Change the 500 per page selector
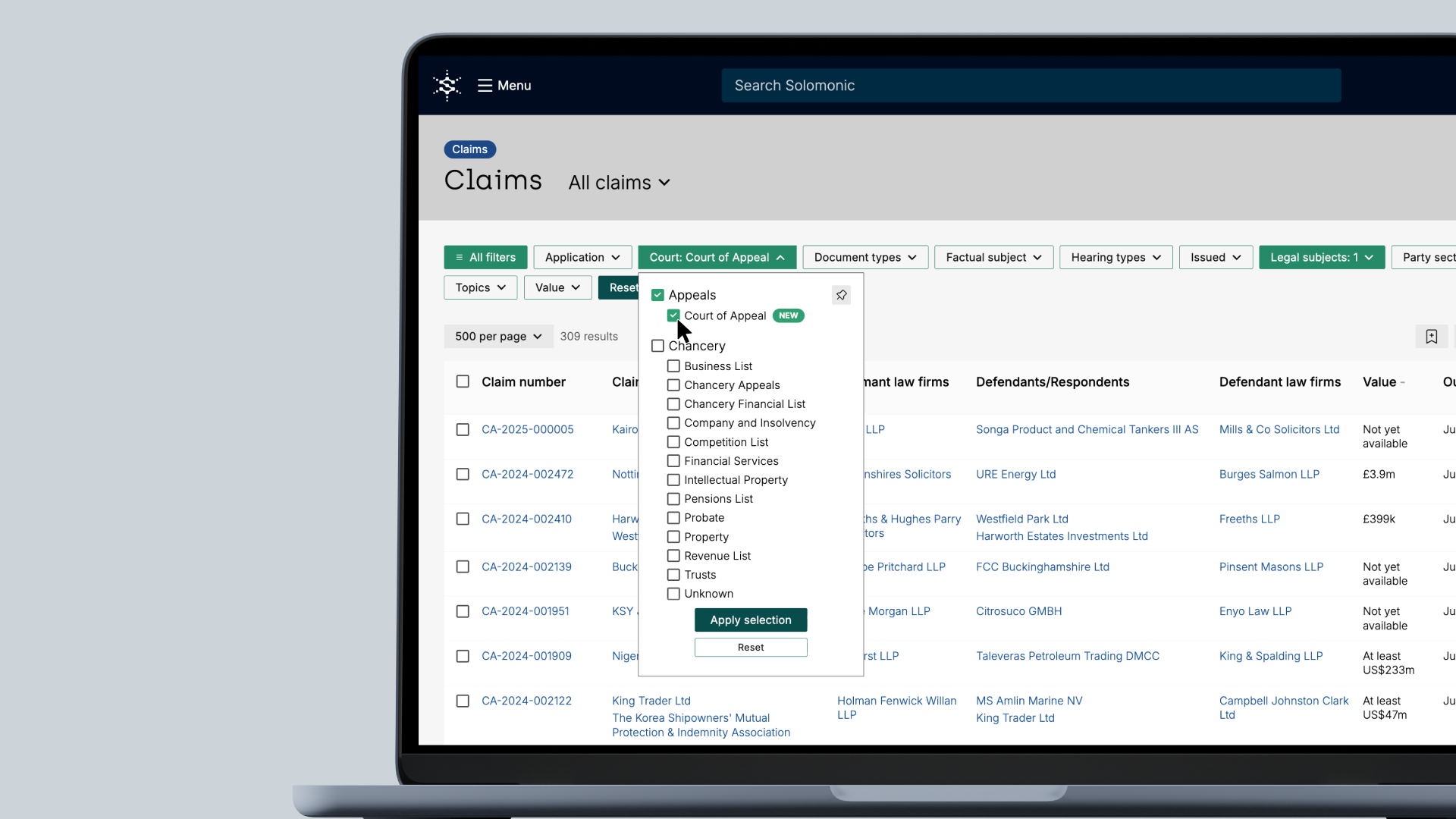Screen dimensions: 1456x819 coord(498,337)
